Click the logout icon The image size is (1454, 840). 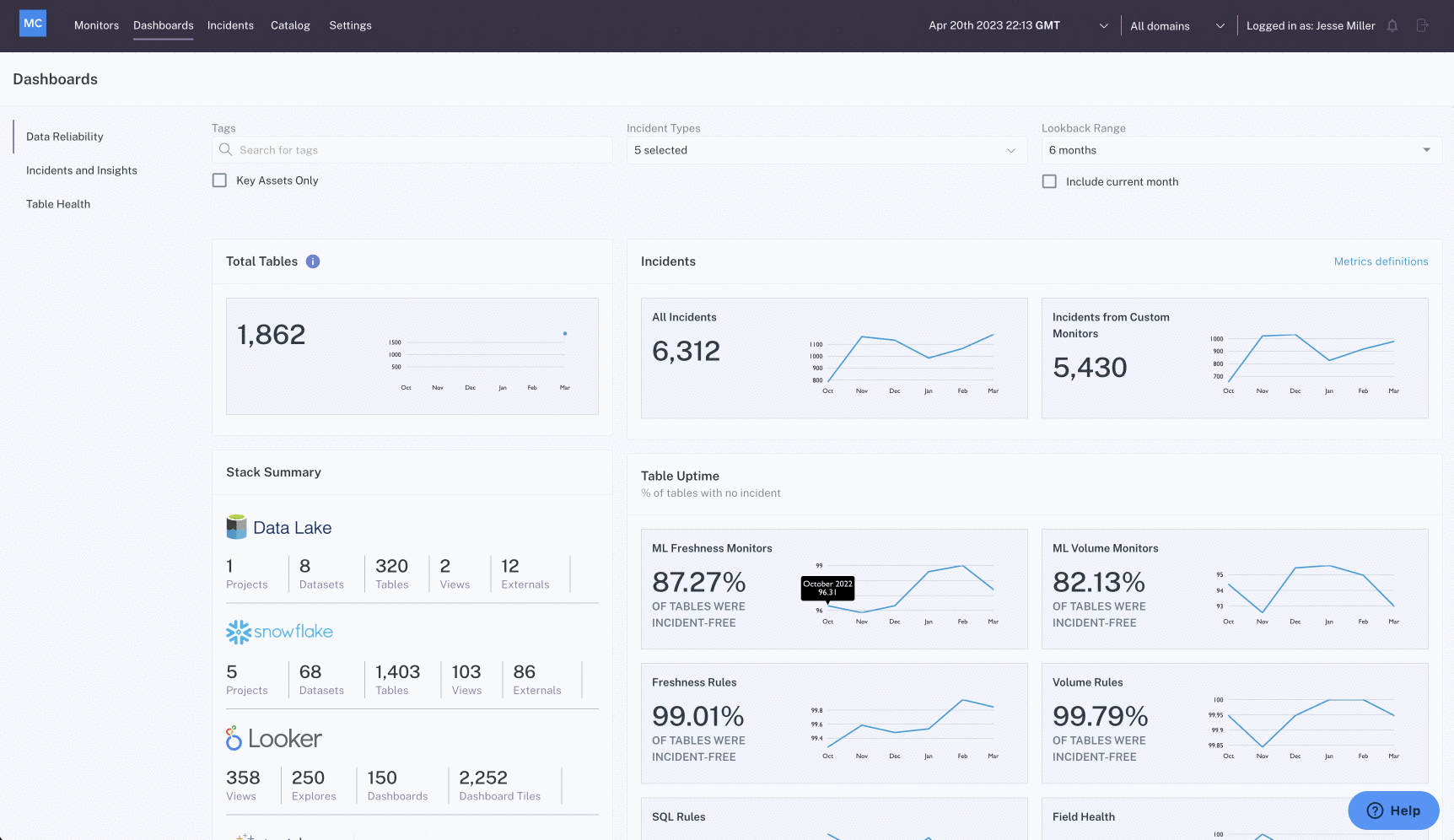pyautogui.click(x=1422, y=26)
